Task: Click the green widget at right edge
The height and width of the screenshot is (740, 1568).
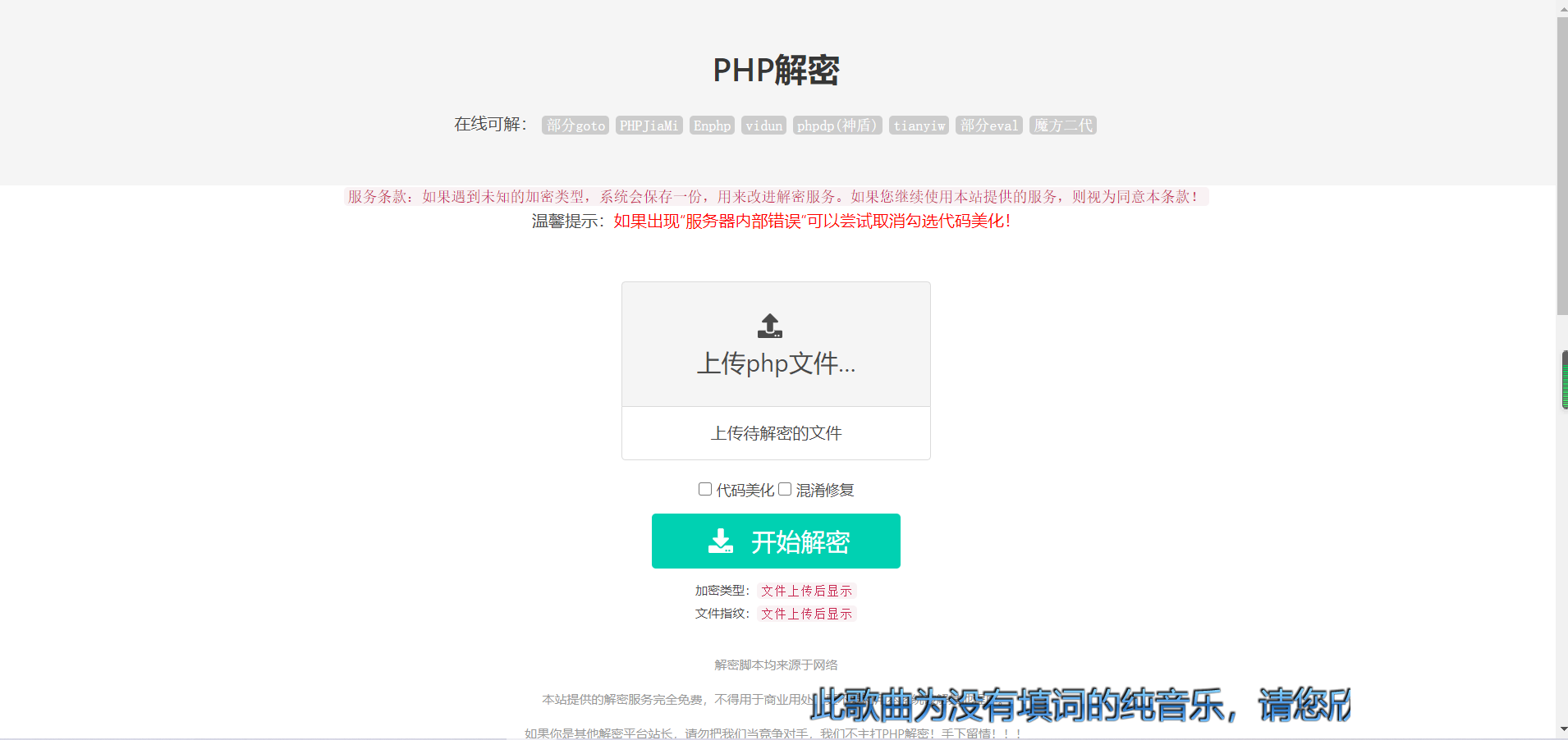Action: click(x=1565, y=380)
